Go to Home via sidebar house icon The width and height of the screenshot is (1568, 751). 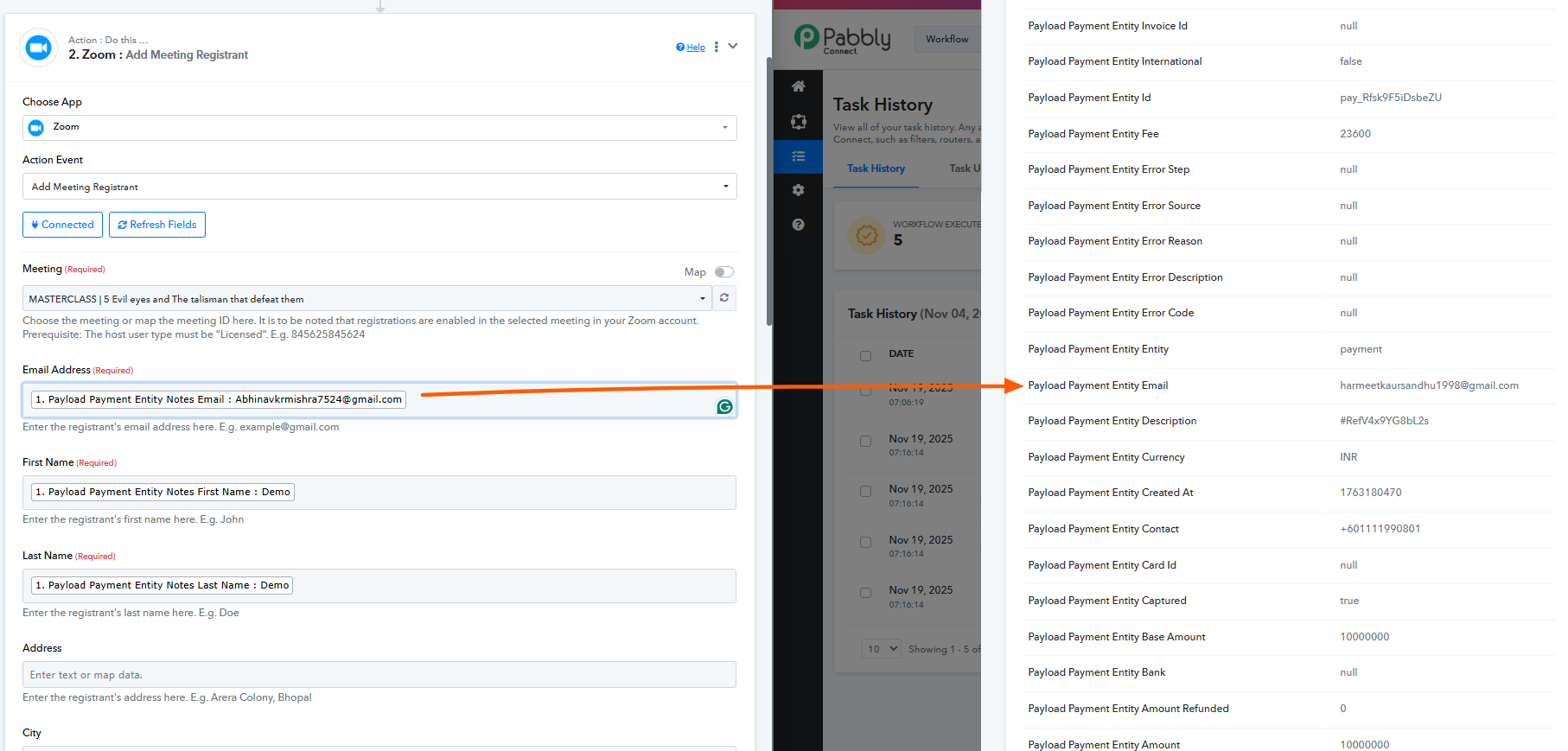click(x=798, y=86)
